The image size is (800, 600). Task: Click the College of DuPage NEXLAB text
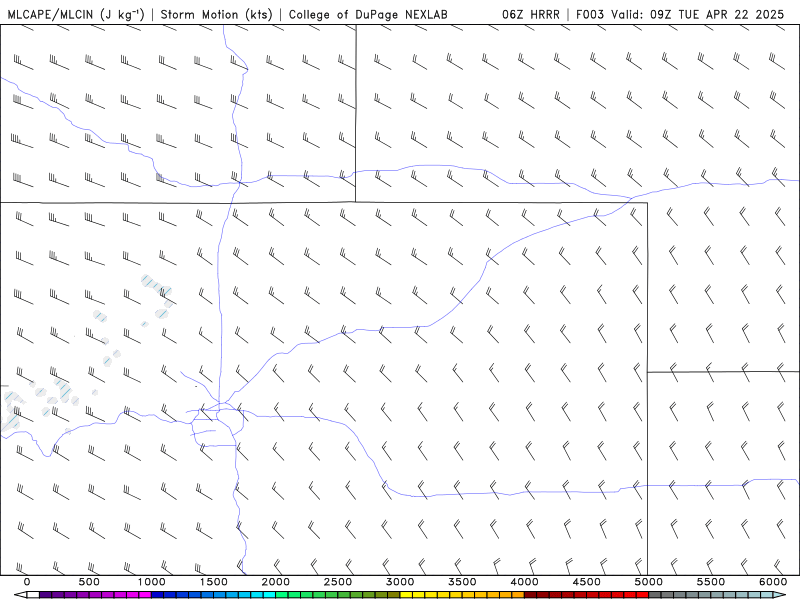coord(368,14)
